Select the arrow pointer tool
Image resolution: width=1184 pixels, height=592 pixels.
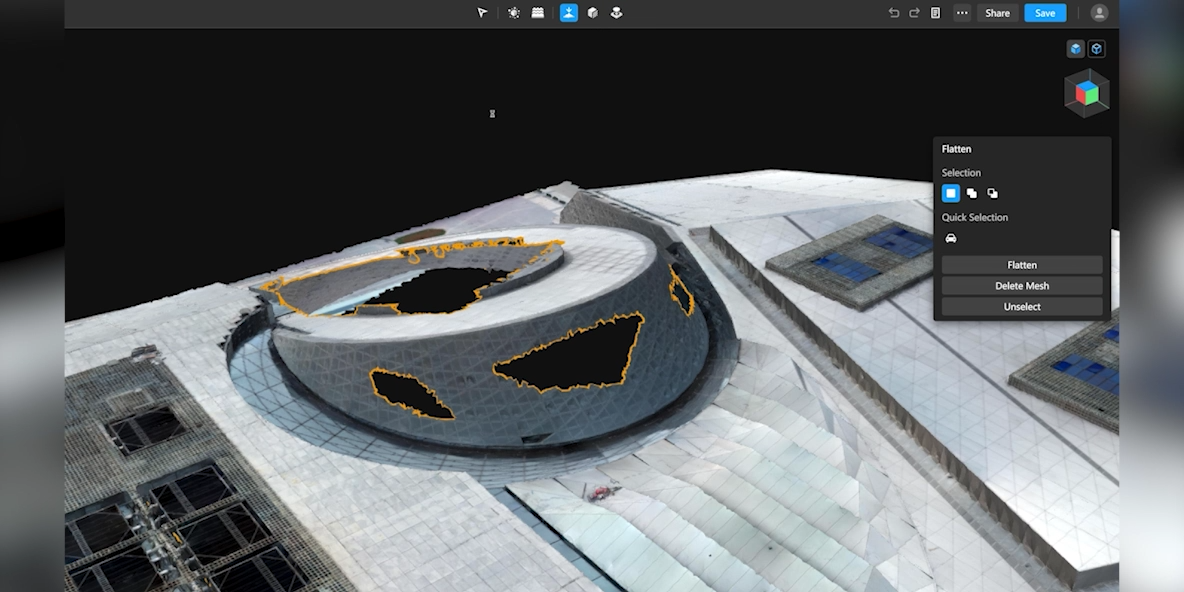(x=482, y=13)
